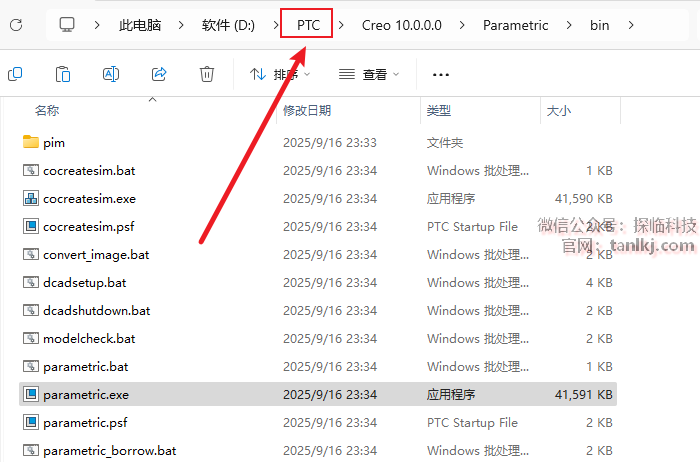The width and height of the screenshot is (700, 462).
Task: Sort by 类型 column header
Action: [x=439, y=110]
